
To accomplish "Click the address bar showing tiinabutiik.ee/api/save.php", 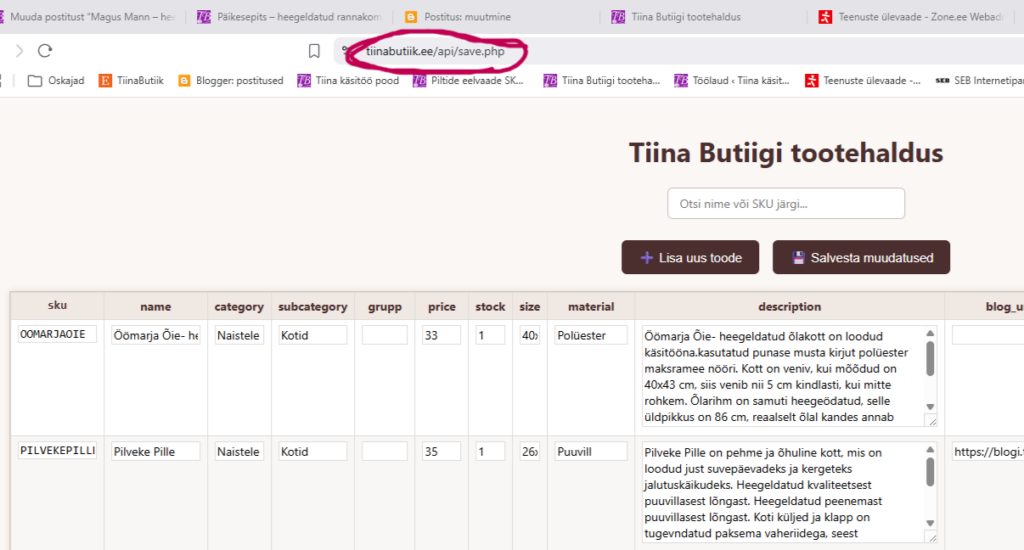I will pos(435,51).
